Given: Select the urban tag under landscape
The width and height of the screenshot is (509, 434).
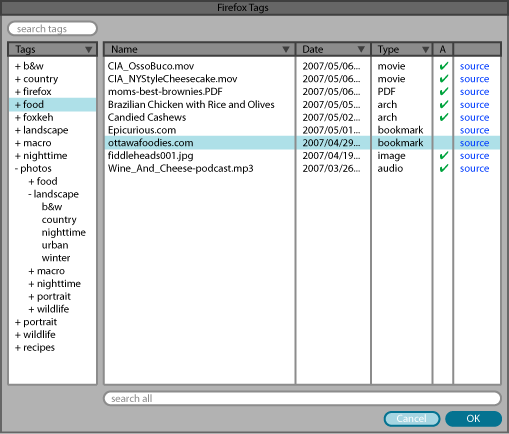Looking at the screenshot, I should point(55,245).
